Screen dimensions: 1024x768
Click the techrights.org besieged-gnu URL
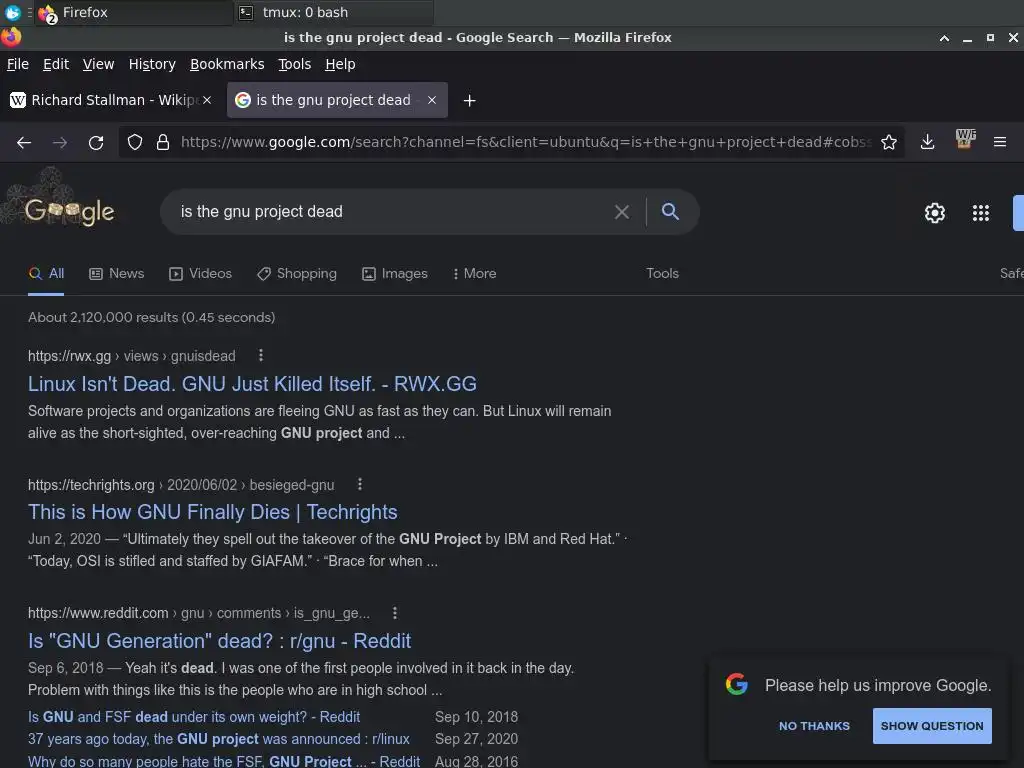coord(181,485)
